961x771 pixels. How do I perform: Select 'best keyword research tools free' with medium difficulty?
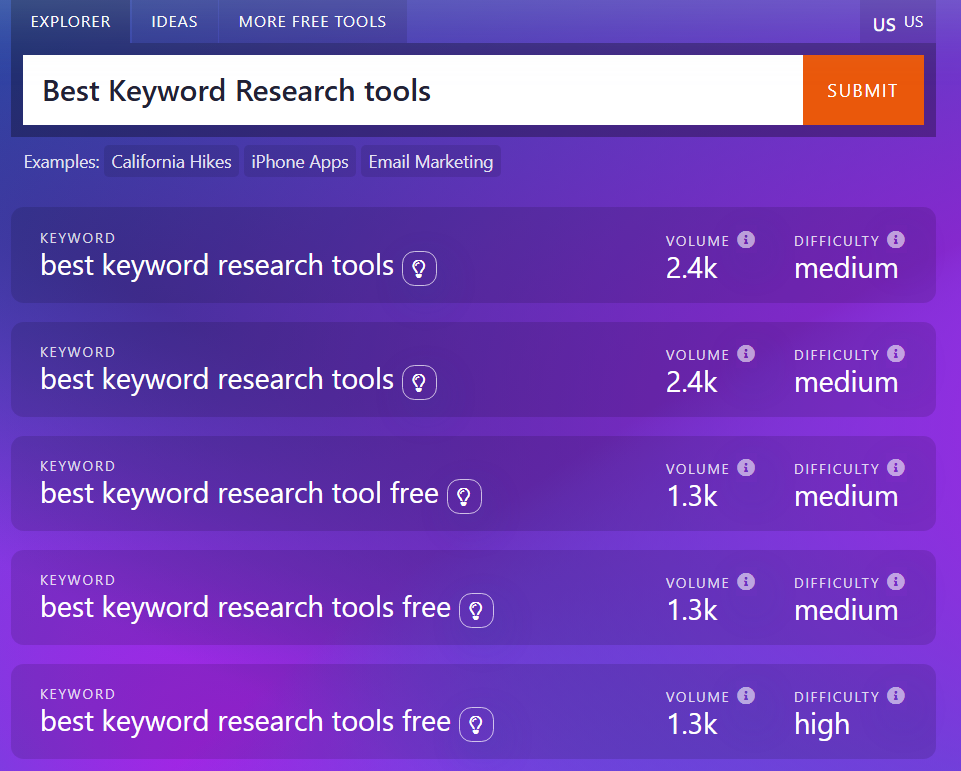tap(246, 607)
